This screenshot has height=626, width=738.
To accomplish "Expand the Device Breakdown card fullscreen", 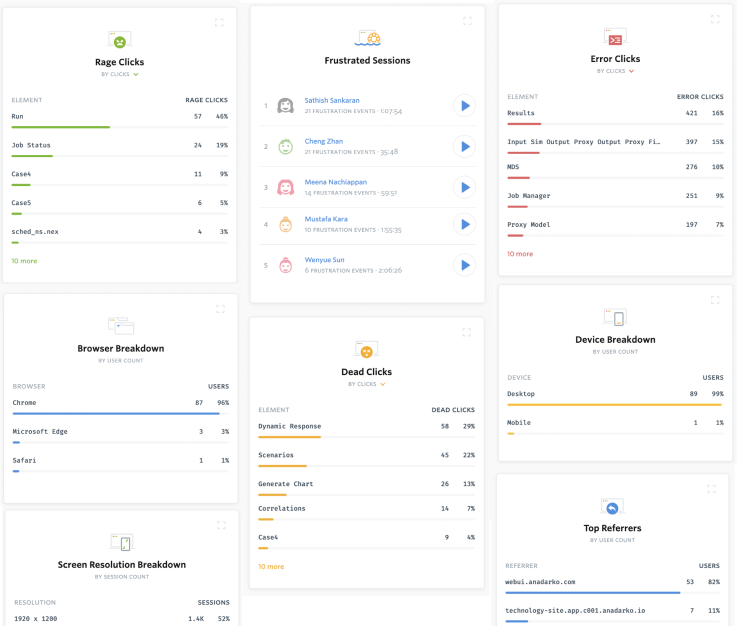I will click(x=715, y=300).
